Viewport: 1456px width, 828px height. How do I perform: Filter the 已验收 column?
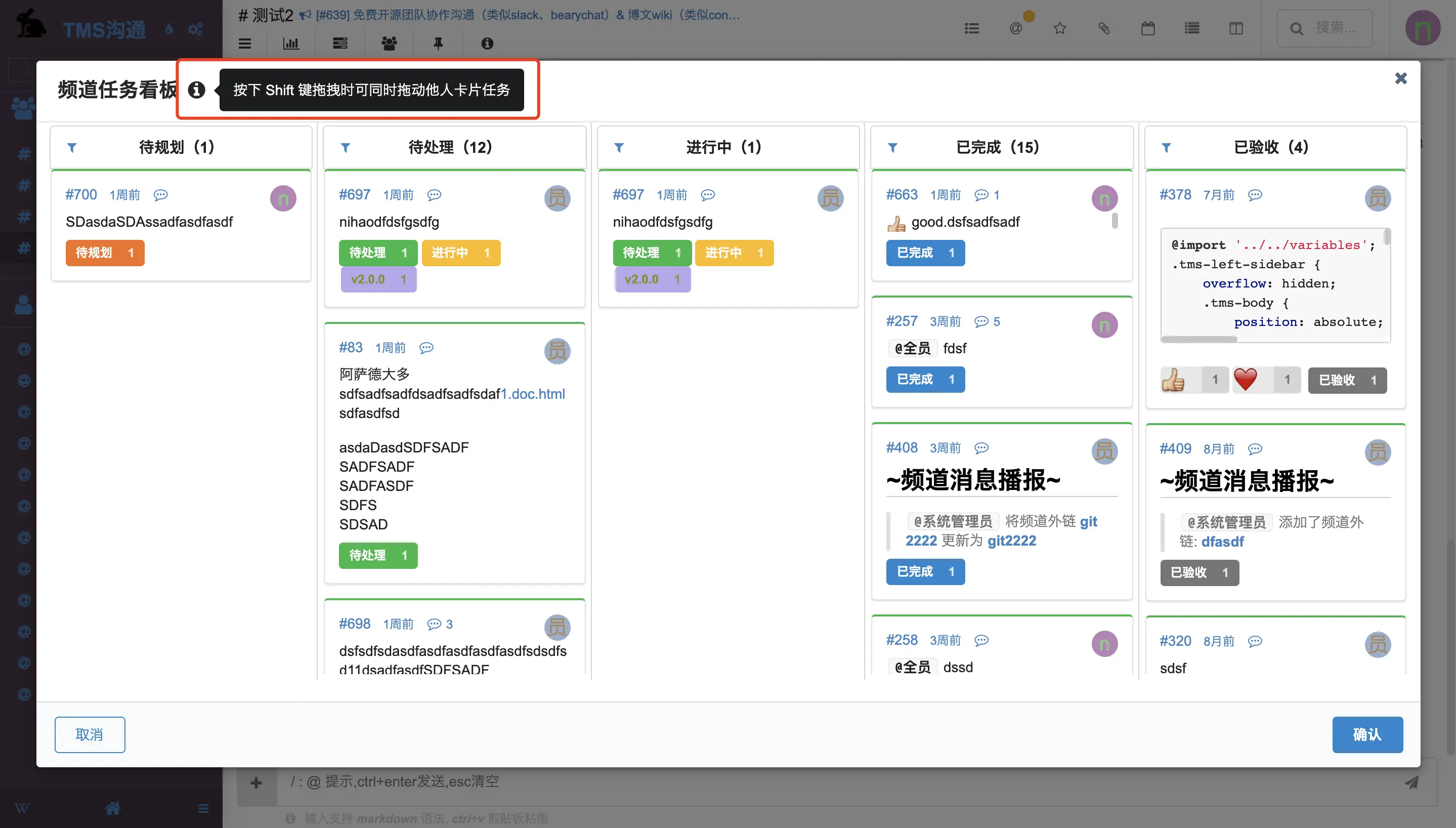(1166, 148)
